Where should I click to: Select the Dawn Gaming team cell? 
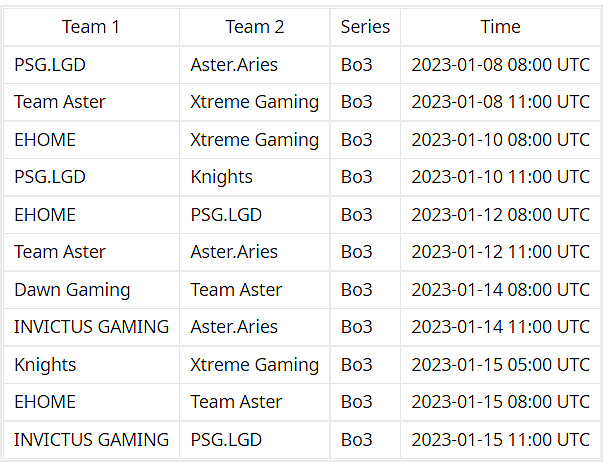(x=72, y=290)
